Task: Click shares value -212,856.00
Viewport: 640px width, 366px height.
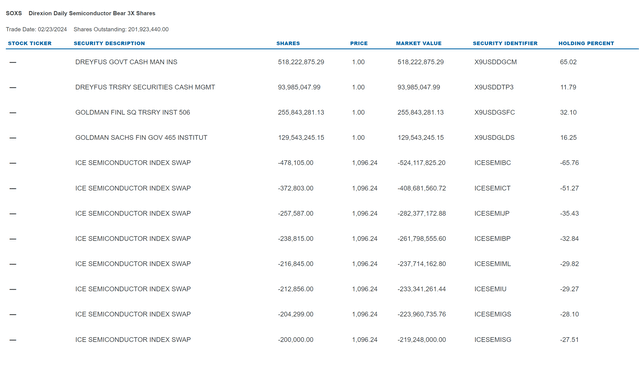Action: pyautogui.click(x=296, y=289)
